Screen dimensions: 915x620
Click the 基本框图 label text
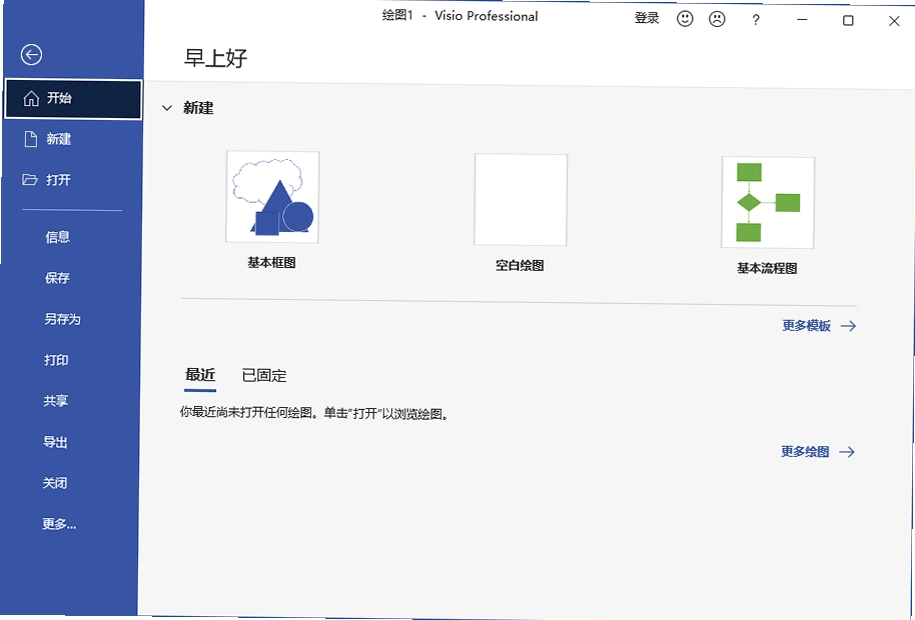[271, 263]
